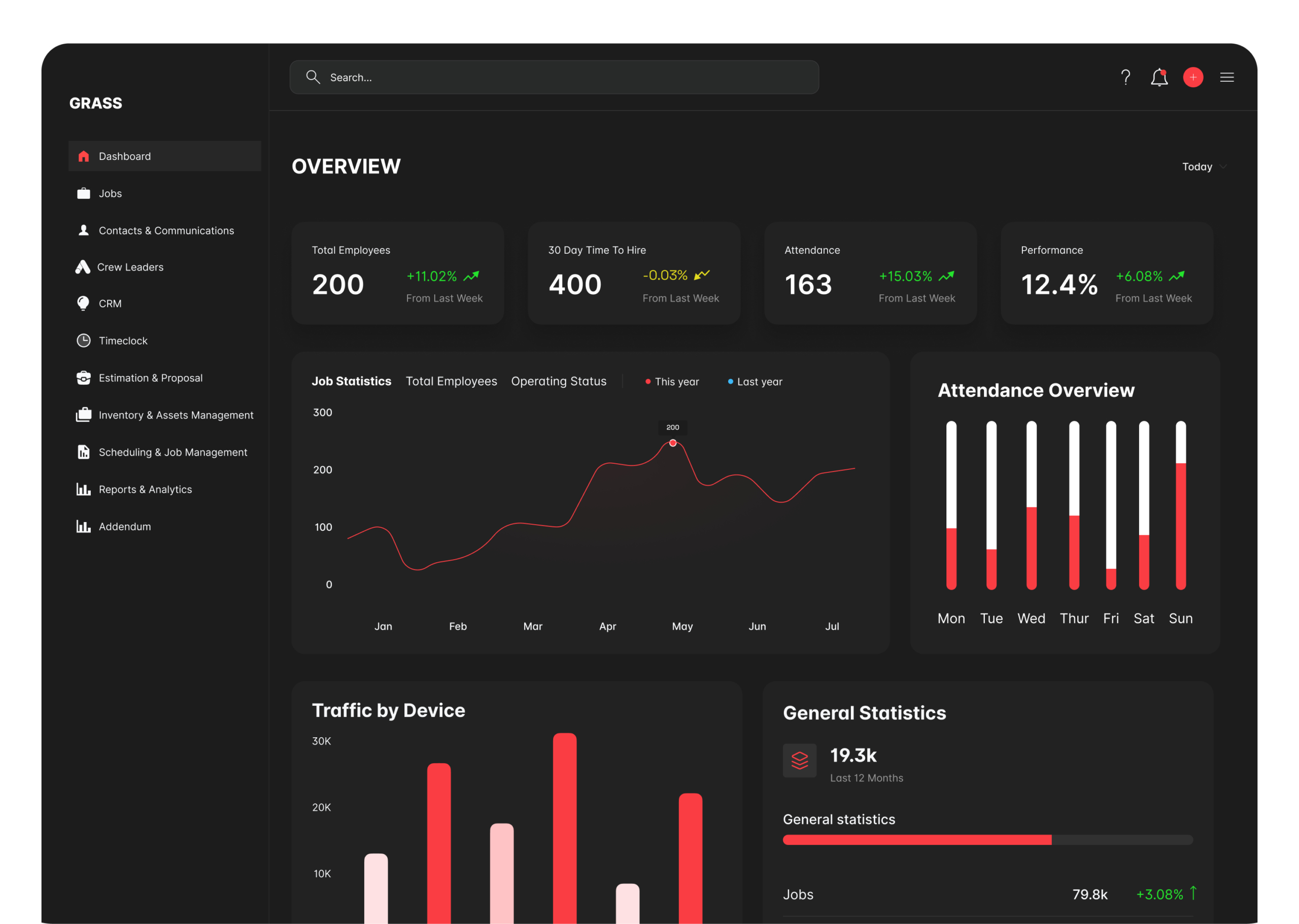Viewport: 1299px width, 924px height.
Task: Switch to the Operating Status tab
Action: (558, 381)
